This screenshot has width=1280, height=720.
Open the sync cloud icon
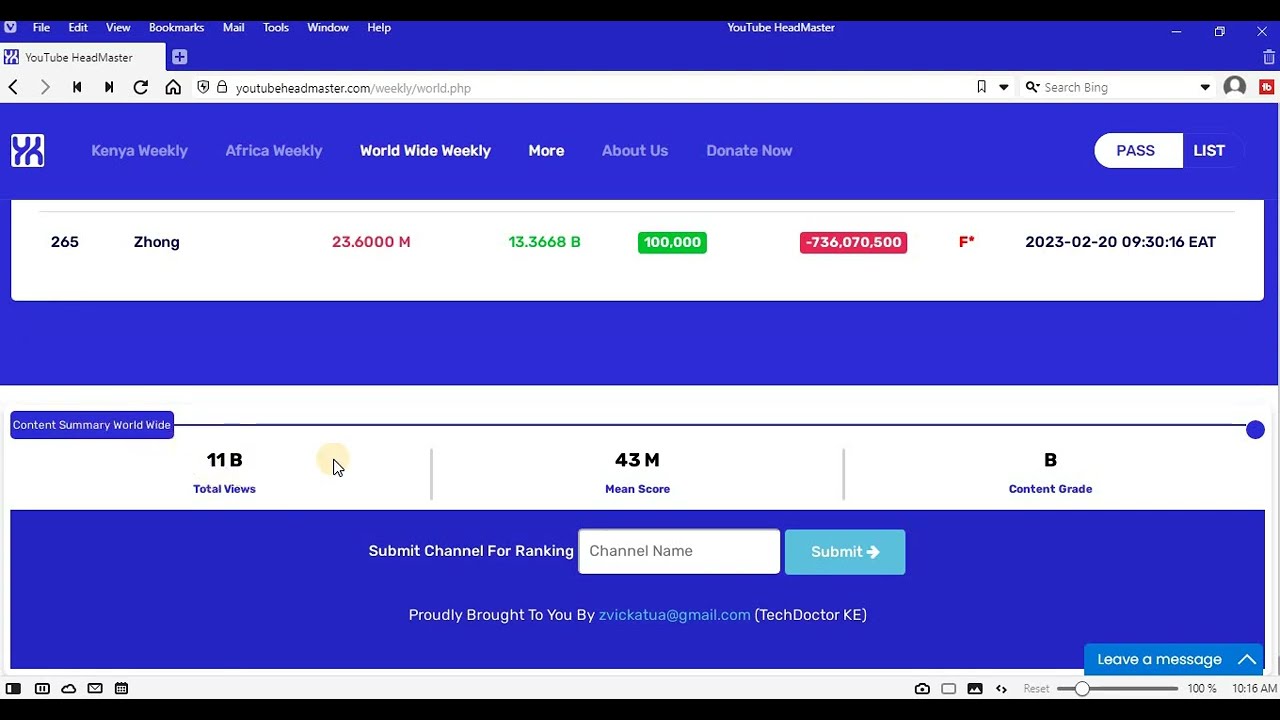pos(69,688)
